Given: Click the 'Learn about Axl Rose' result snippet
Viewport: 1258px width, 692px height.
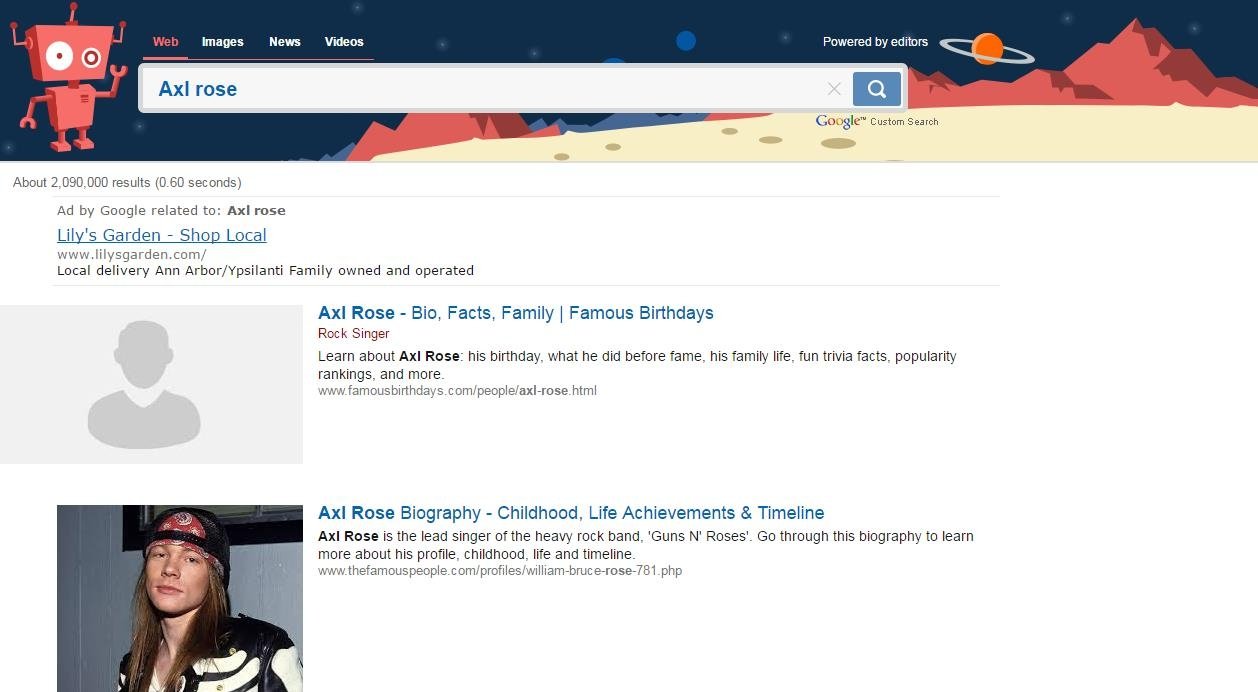Looking at the screenshot, I should coord(637,365).
